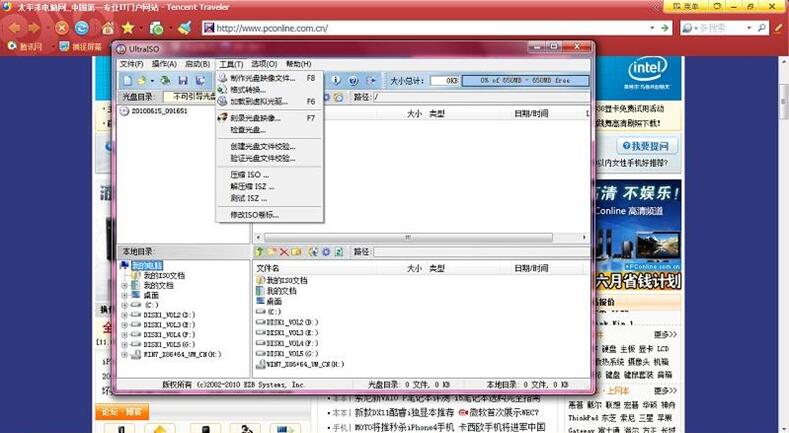Screen dimensions: 789x433
Task: Click the blue info (i) toolbar icon
Action: [x=336, y=80]
